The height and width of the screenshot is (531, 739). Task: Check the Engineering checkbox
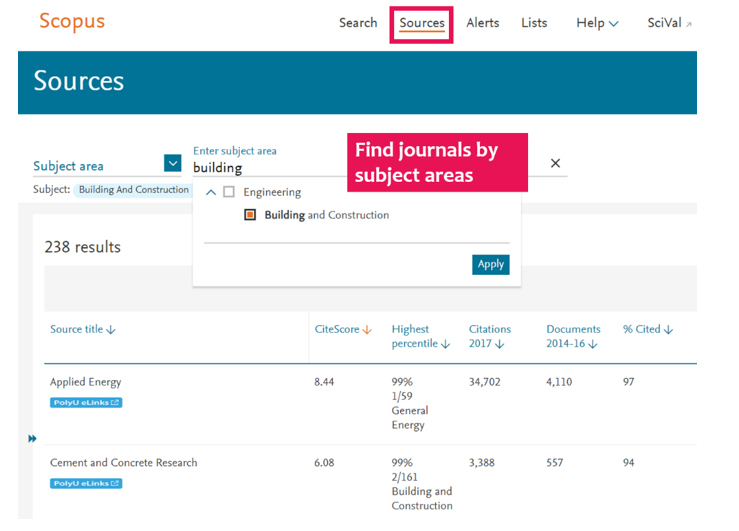tap(229, 192)
